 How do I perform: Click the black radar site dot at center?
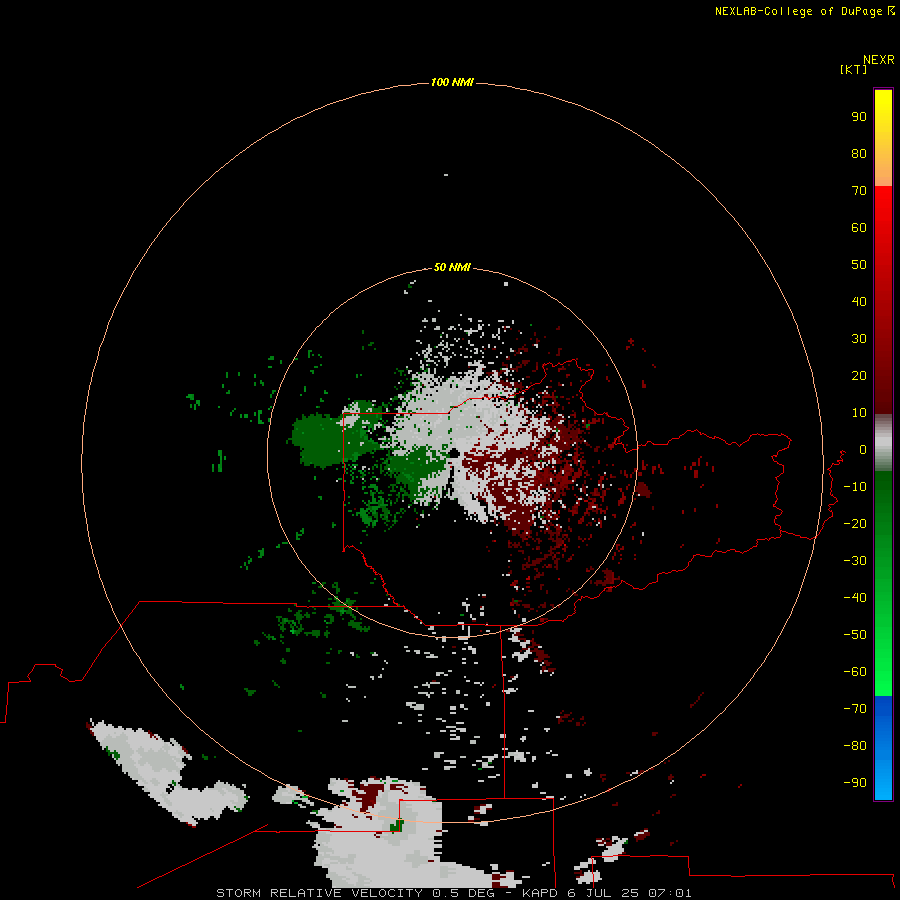(x=453, y=453)
